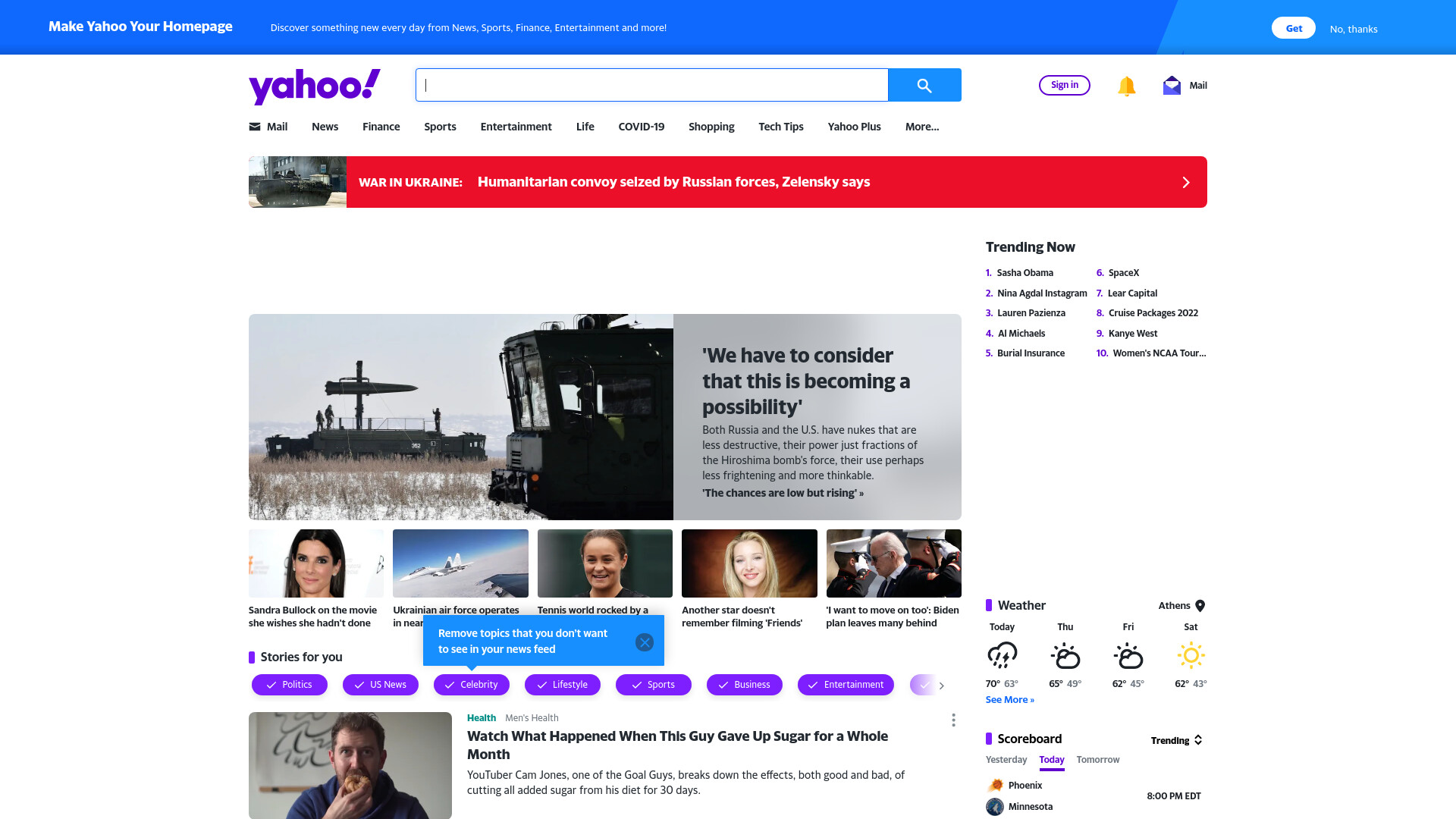Open the Scoreboard Trending dropdown

click(x=1176, y=740)
